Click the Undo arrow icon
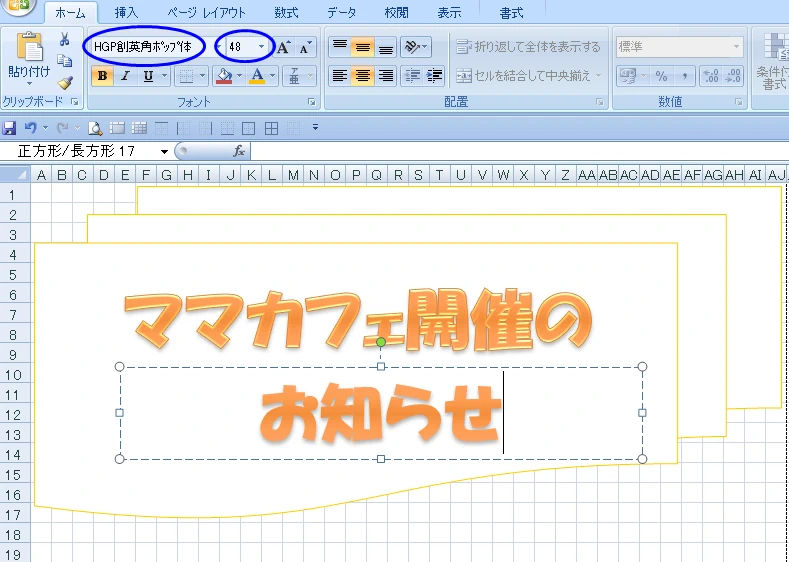Viewport: 789px width, 562px height. point(31,128)
